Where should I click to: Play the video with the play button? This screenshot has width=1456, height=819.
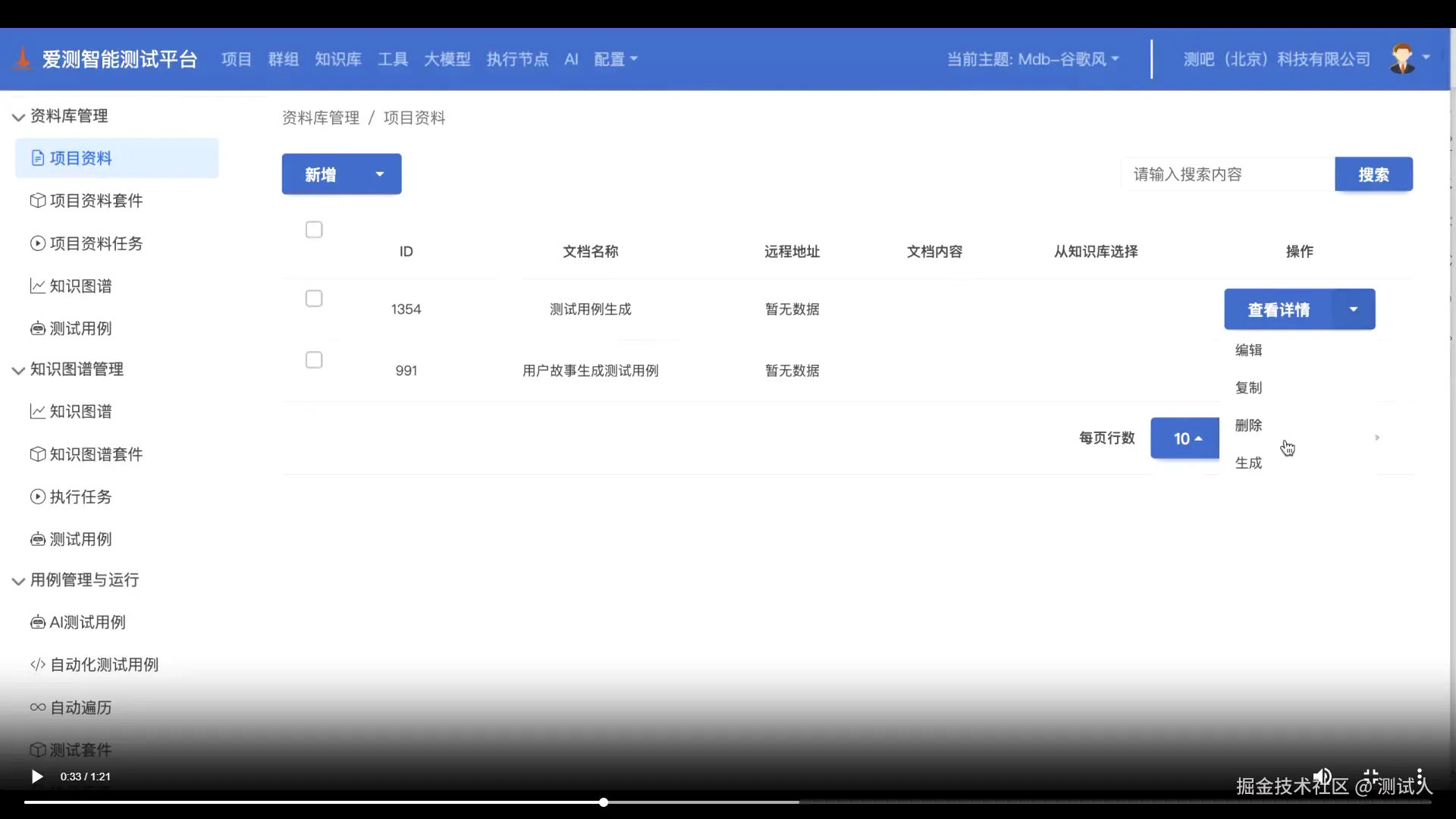[x=36, y=777]
